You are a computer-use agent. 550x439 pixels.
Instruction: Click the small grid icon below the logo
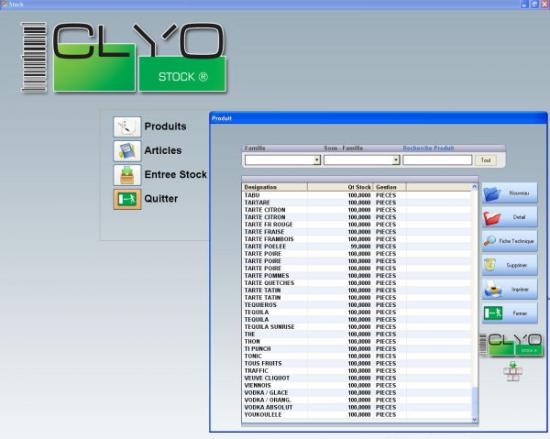pos(513,372)
